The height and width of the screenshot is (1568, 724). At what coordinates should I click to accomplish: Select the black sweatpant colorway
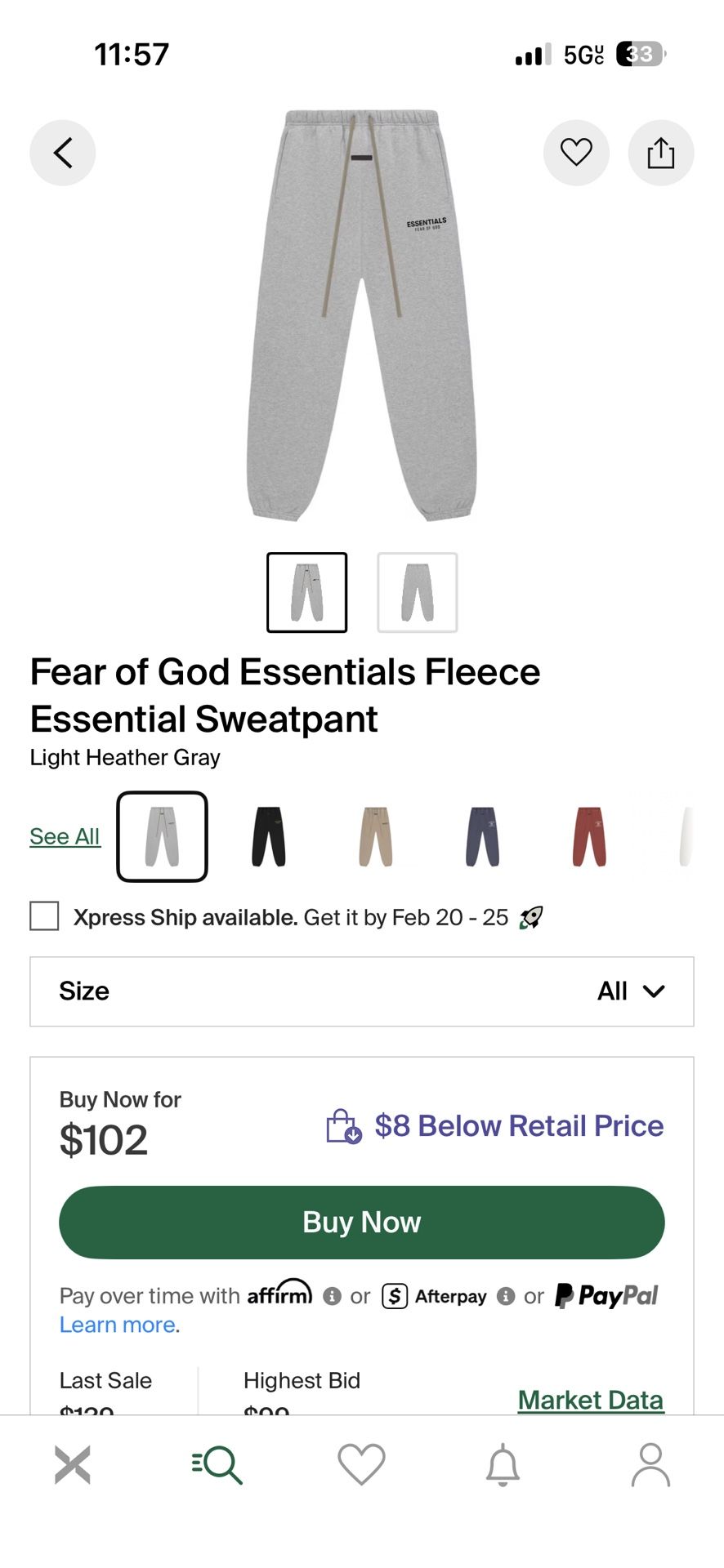coord(269,836)
